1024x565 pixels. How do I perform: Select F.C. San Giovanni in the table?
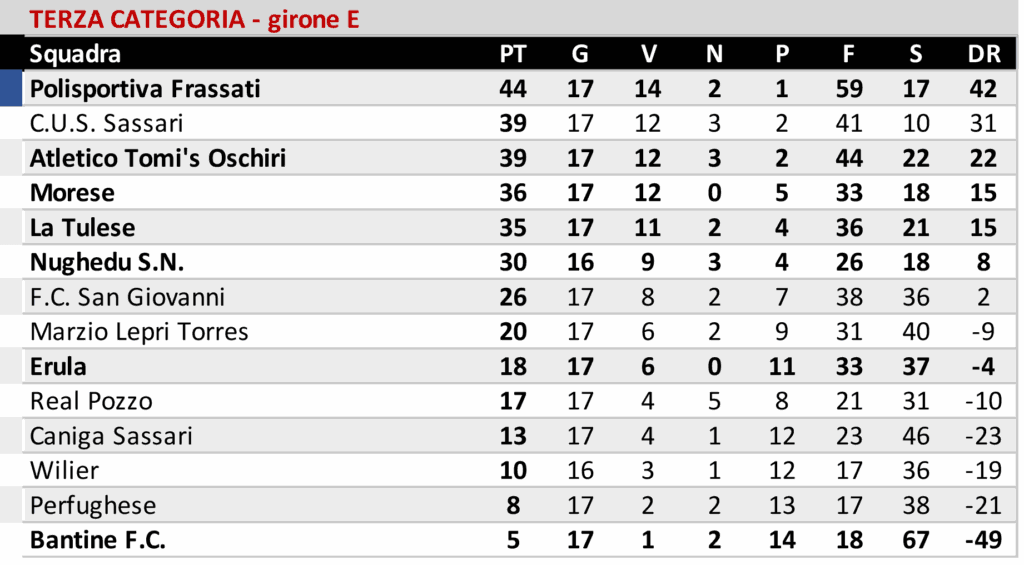tap(127, 297)
